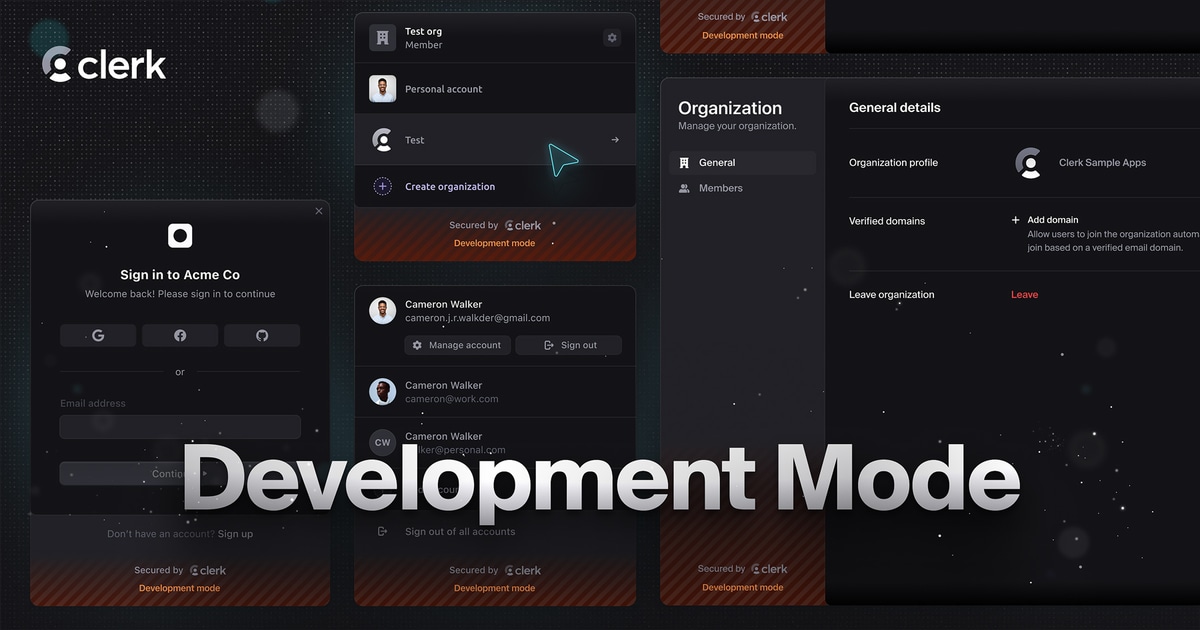Image resolution: width=1200 pixels, height=630 pixels.
Task: Click 'Leave organization' label
Action: [892, 295]
